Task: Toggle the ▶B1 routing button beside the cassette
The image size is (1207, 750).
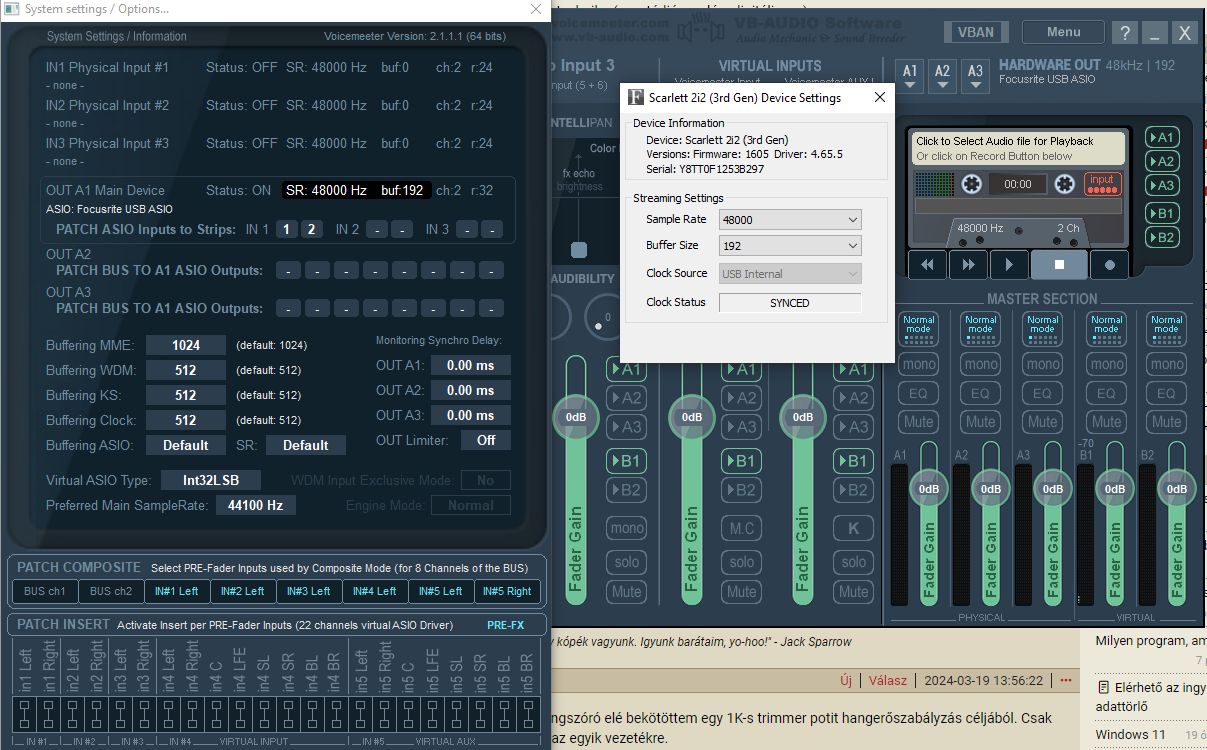Action: (1162, 213)
